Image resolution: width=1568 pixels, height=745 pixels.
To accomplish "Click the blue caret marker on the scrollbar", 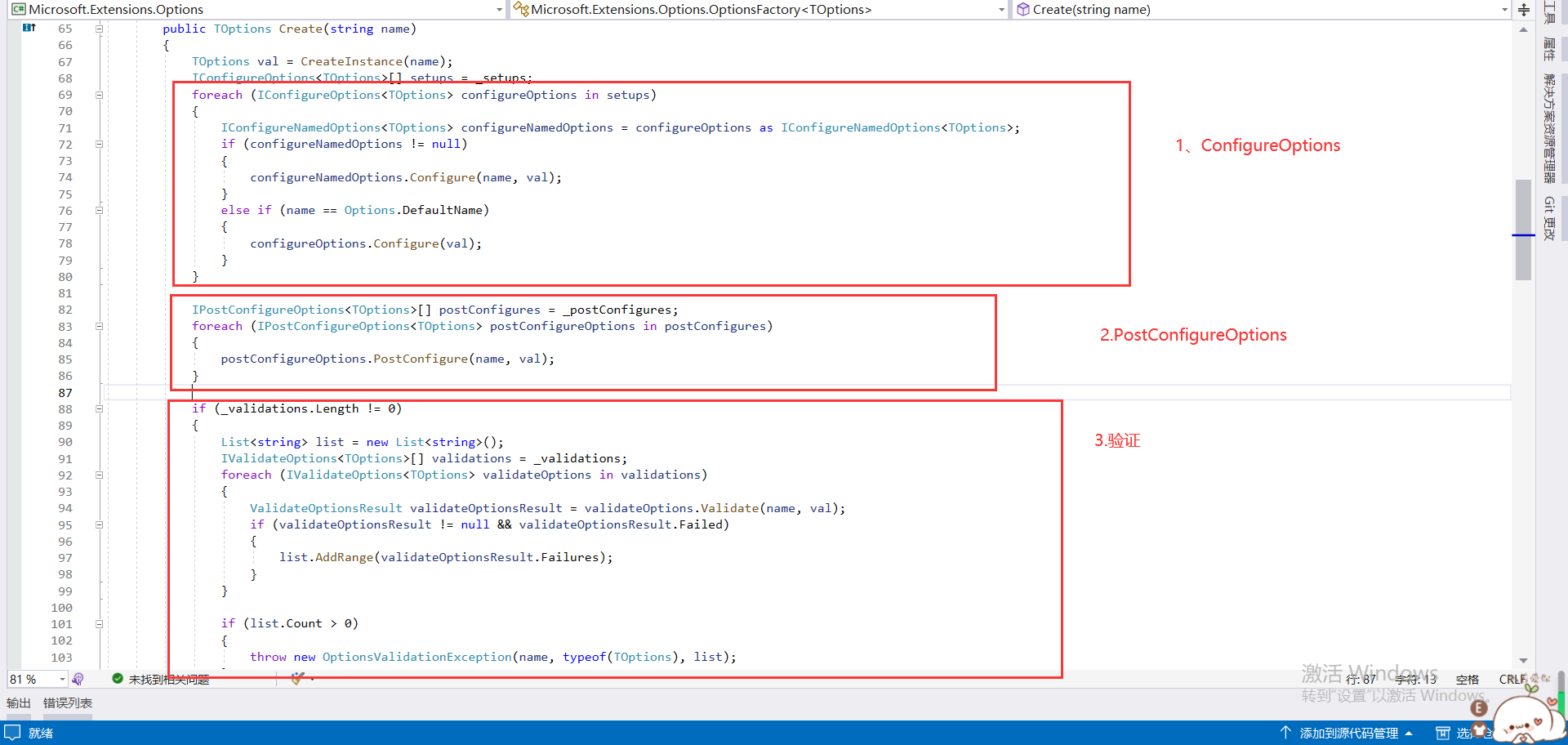I will point(1523,235).
